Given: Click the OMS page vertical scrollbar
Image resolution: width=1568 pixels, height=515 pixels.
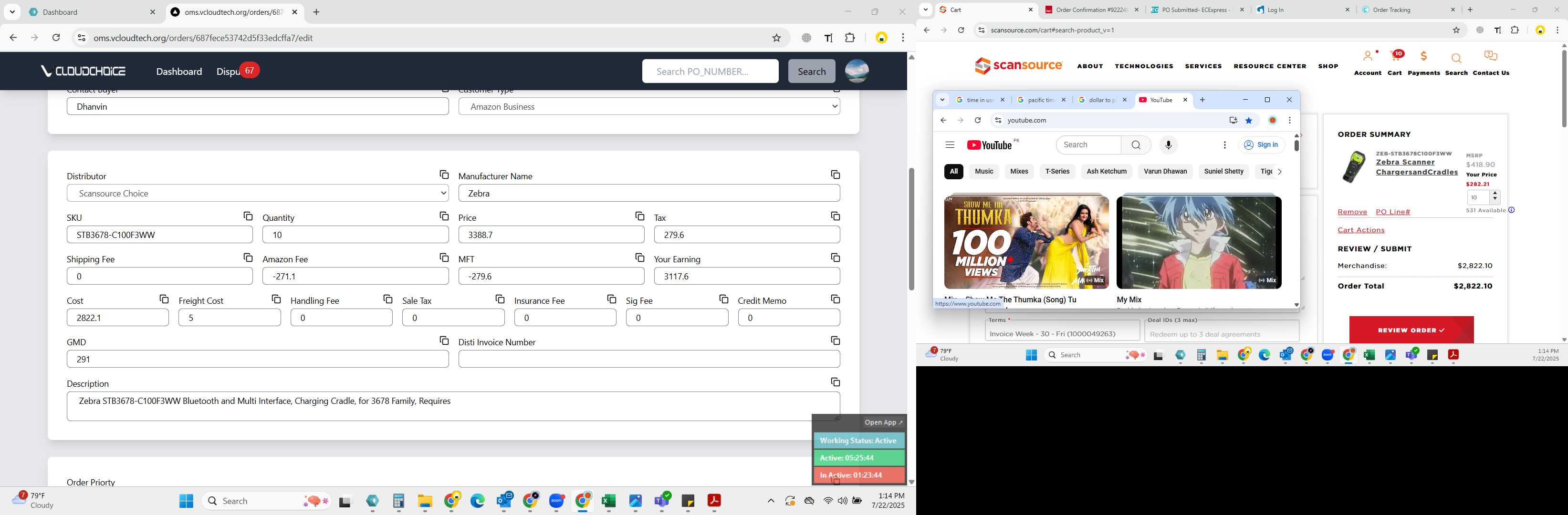Looking at the screenshot, I should point(911,229).
